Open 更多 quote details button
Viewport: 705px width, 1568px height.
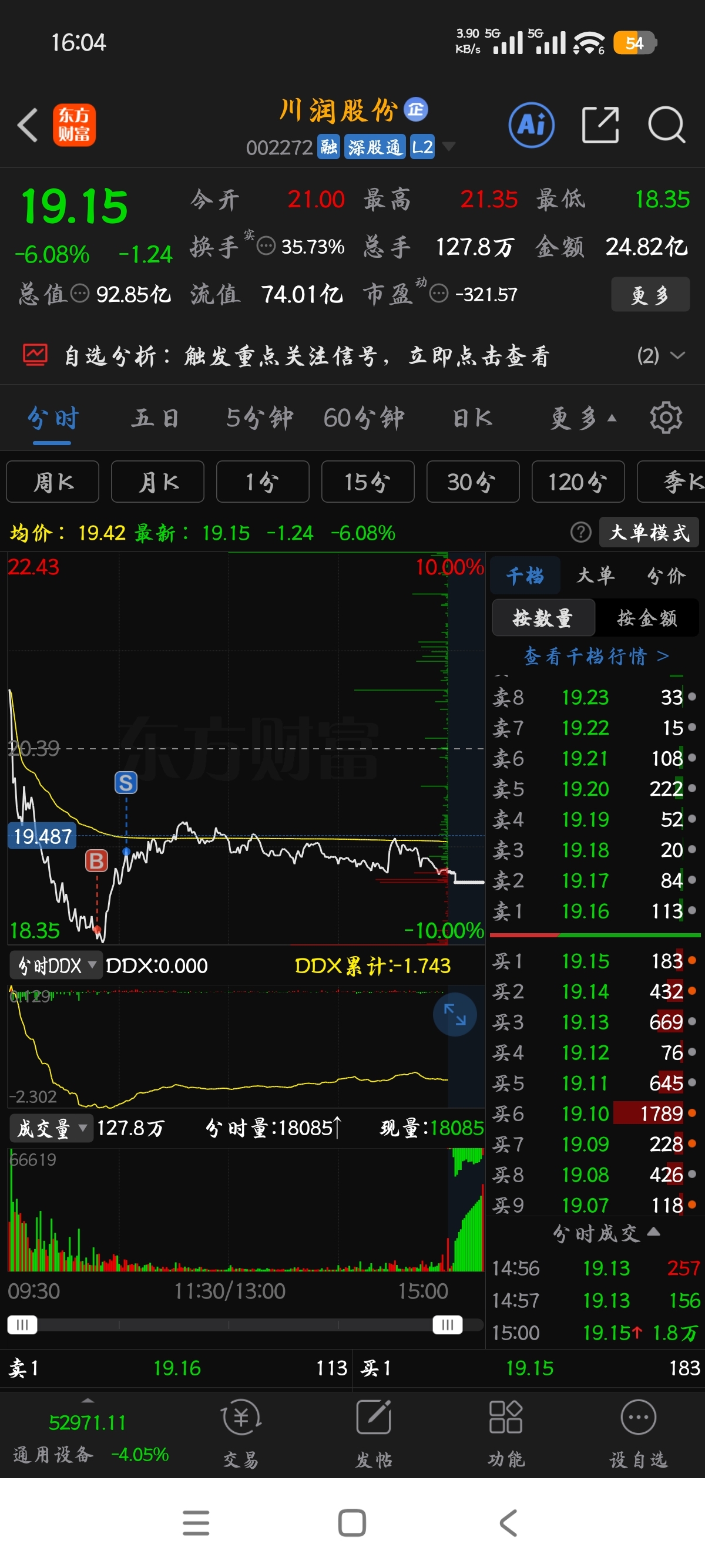tap(650, 295)
